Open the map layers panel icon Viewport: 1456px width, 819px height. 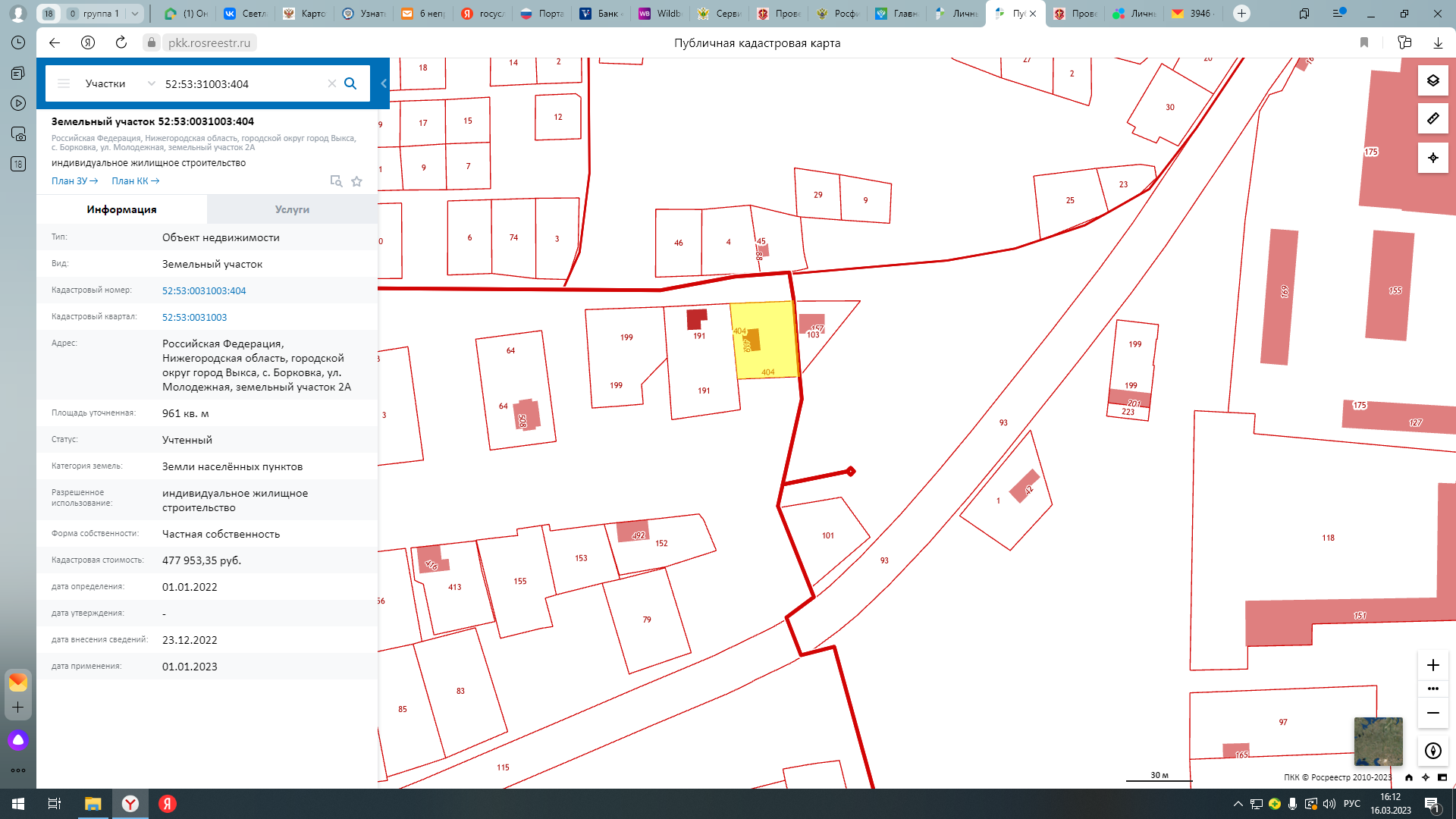(1432, 80)
